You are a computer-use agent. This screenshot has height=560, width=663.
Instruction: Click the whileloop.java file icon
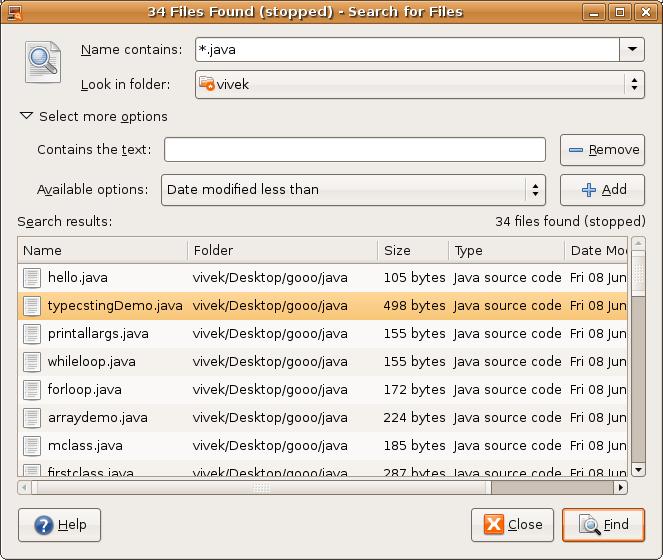(32, 362)
